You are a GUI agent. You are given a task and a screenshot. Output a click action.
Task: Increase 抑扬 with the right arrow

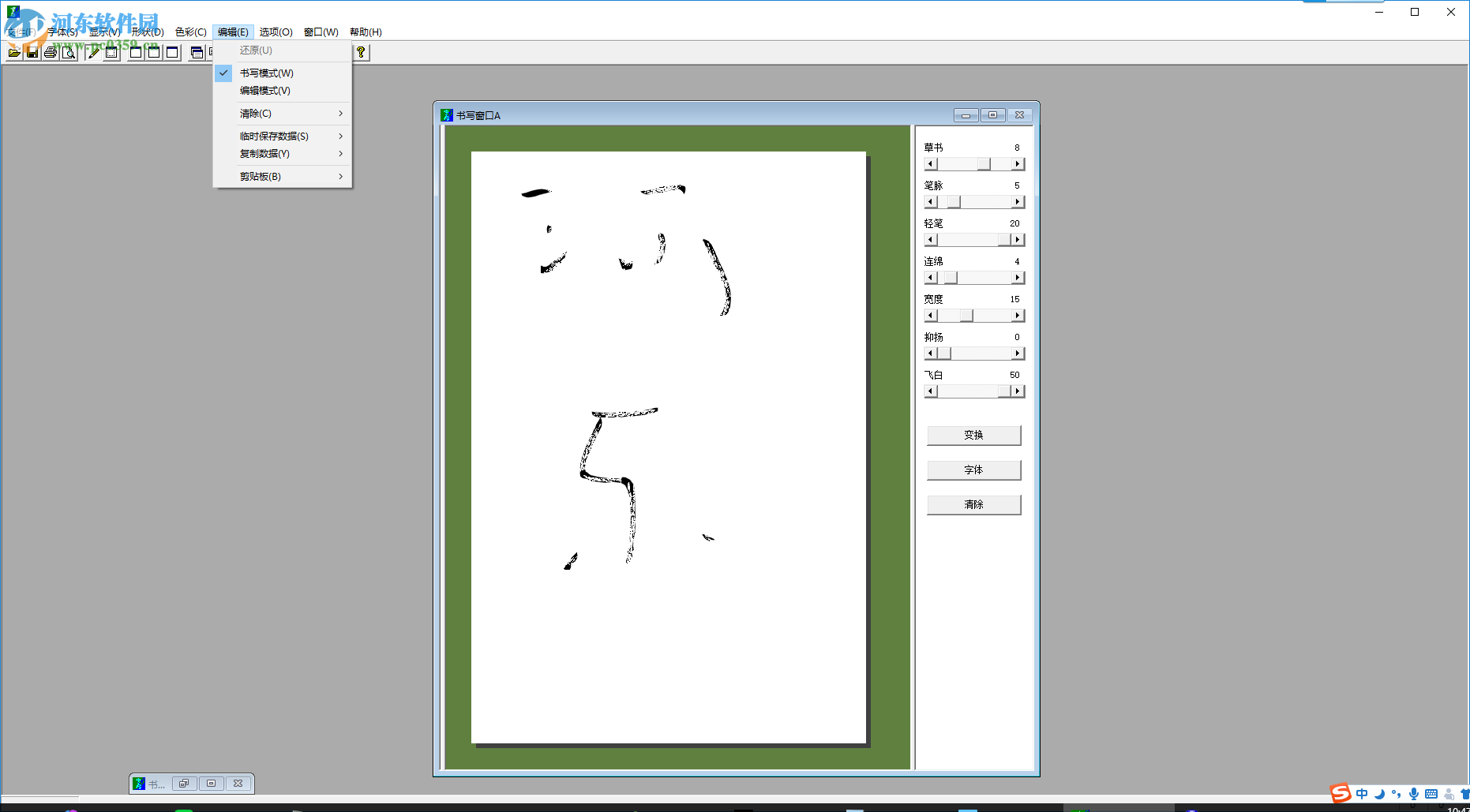click(x=1018, y=354)
